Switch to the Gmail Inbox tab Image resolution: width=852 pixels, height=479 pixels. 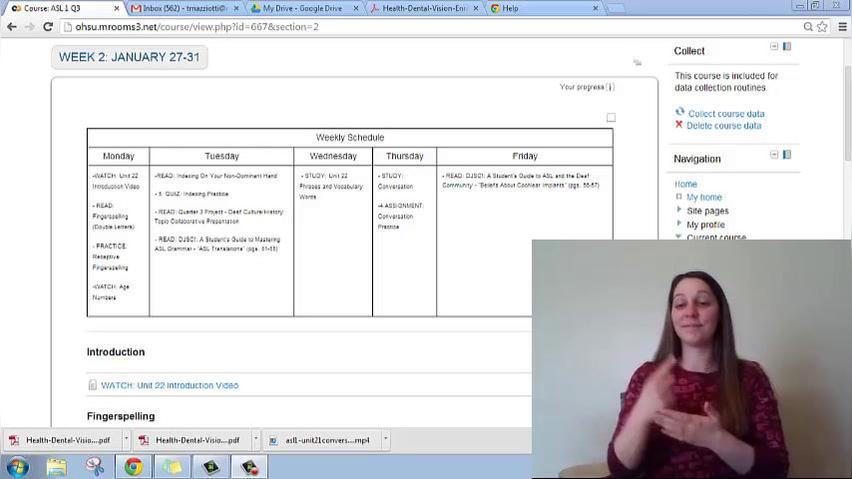182,8
